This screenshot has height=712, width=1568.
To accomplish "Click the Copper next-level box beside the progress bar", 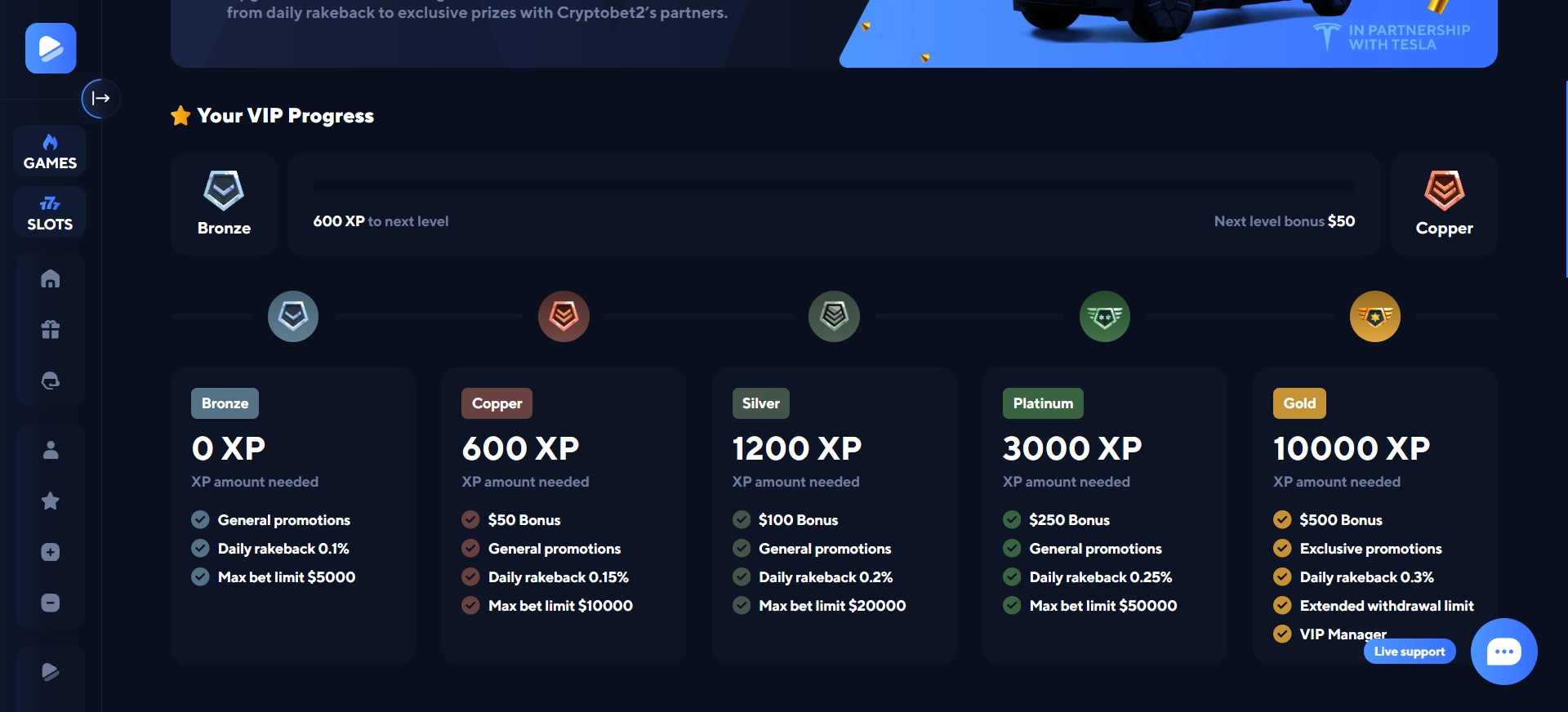I will click(1443, 204).
